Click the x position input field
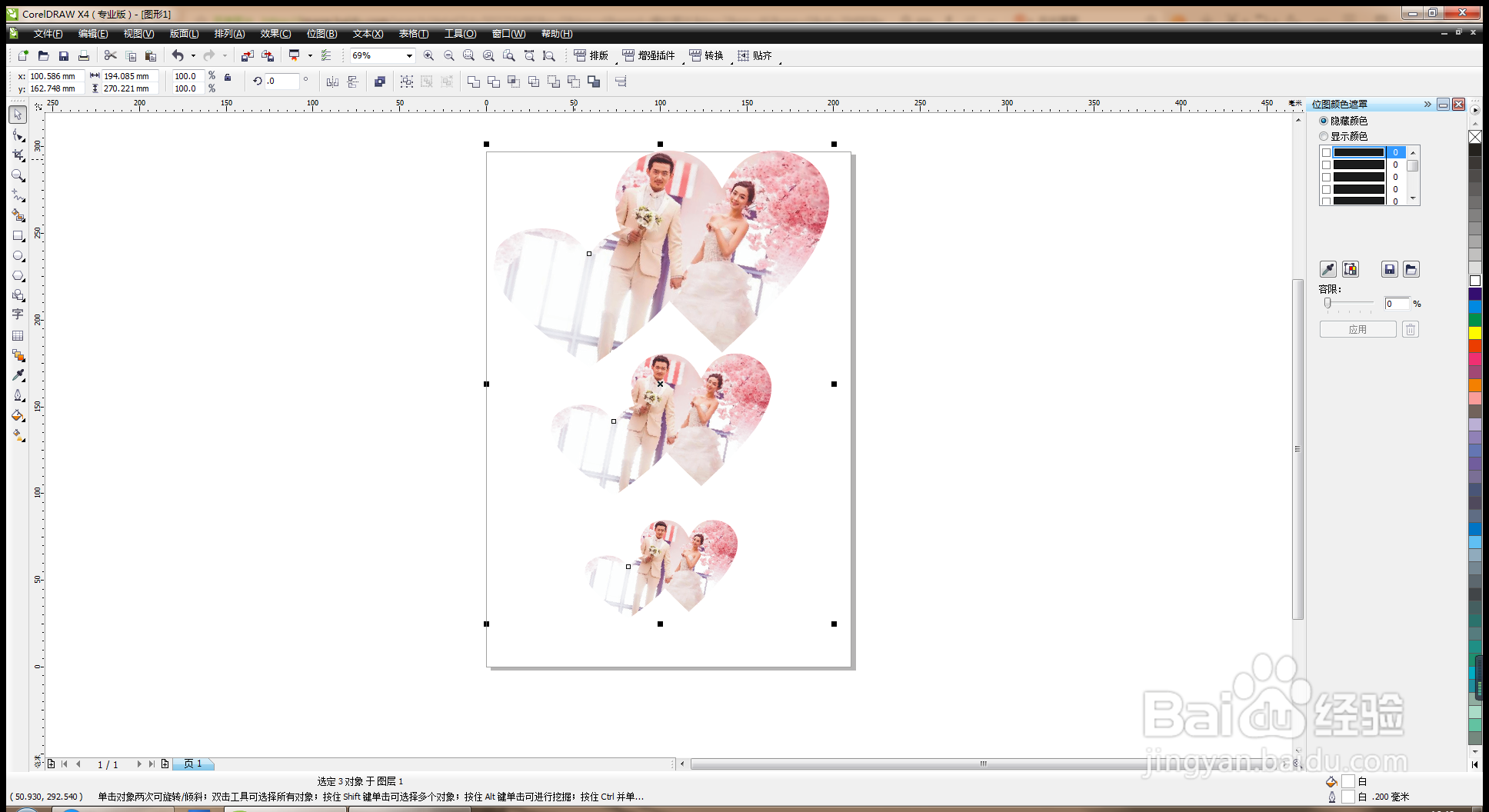 click(x=55, y=76)
